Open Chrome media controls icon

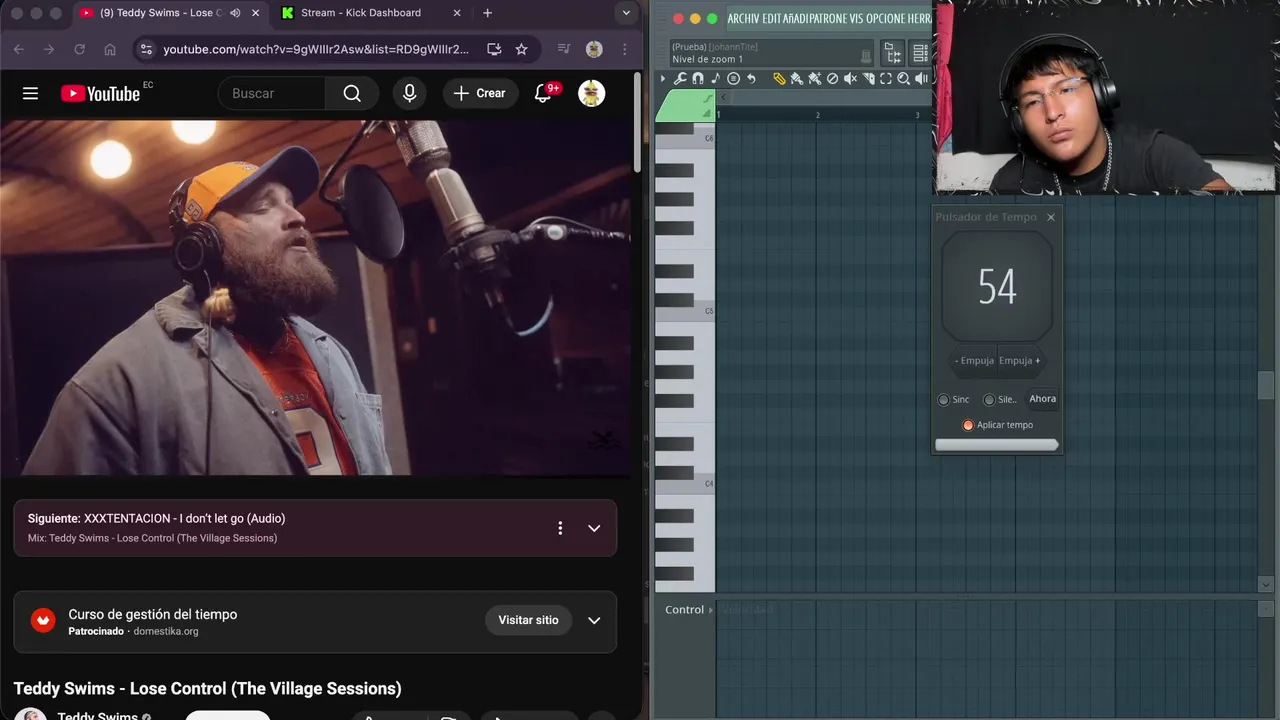pyautogui.click(x=564, y=49)
